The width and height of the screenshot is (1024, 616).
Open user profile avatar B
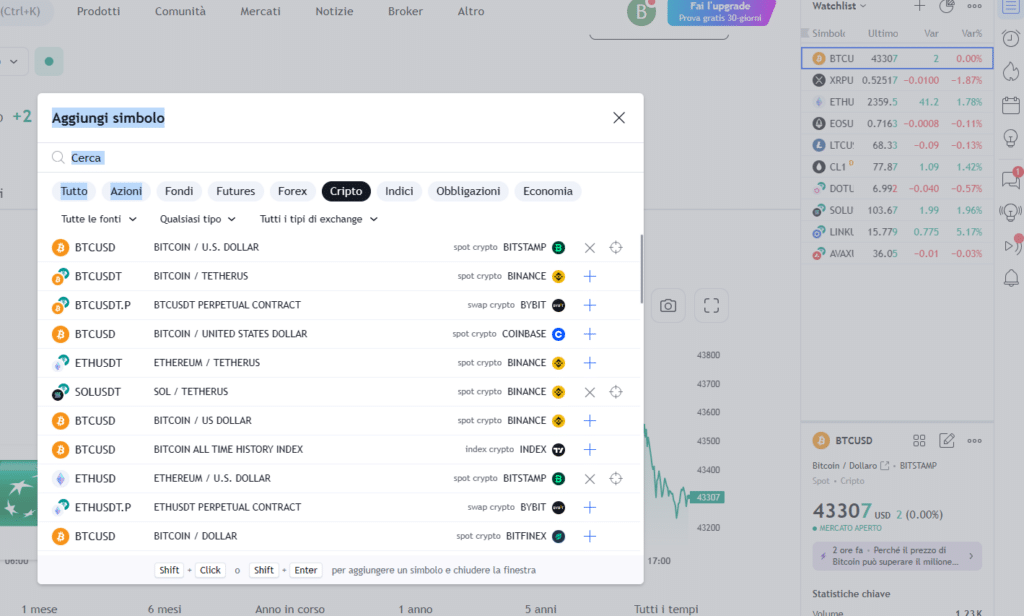(x=641, y=12)
